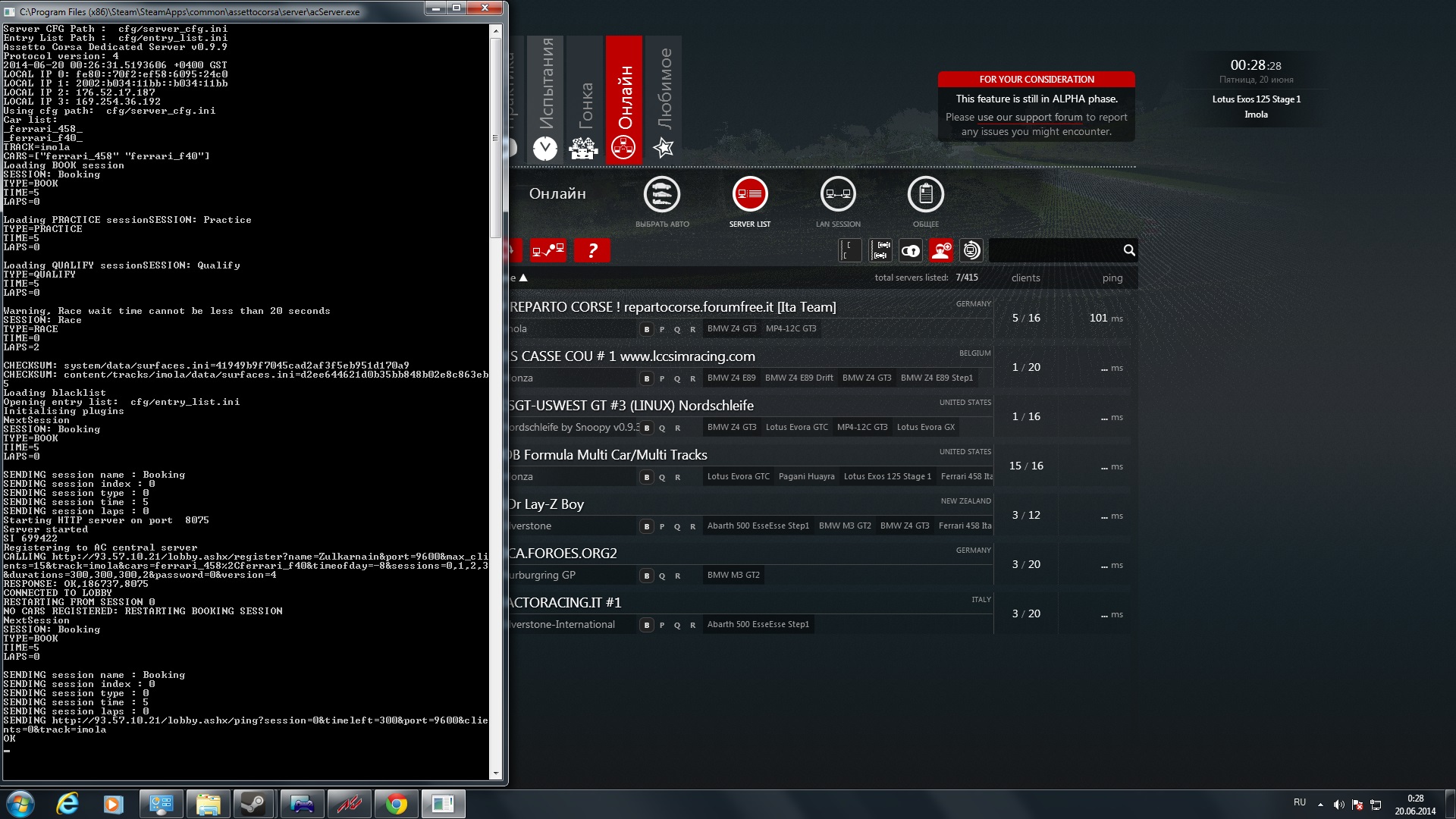Click the red network connect icon
Viewport: 1456px width, 819px height.
(548, 250)
